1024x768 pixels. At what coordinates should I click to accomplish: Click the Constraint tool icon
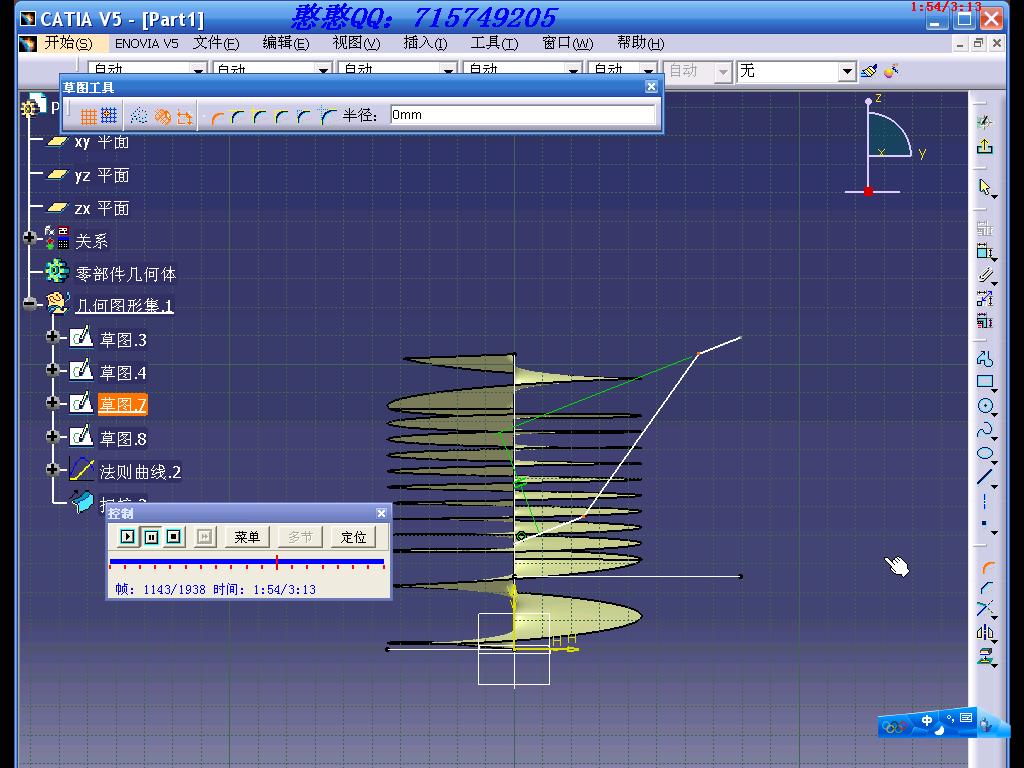click(x=985, y=251)
